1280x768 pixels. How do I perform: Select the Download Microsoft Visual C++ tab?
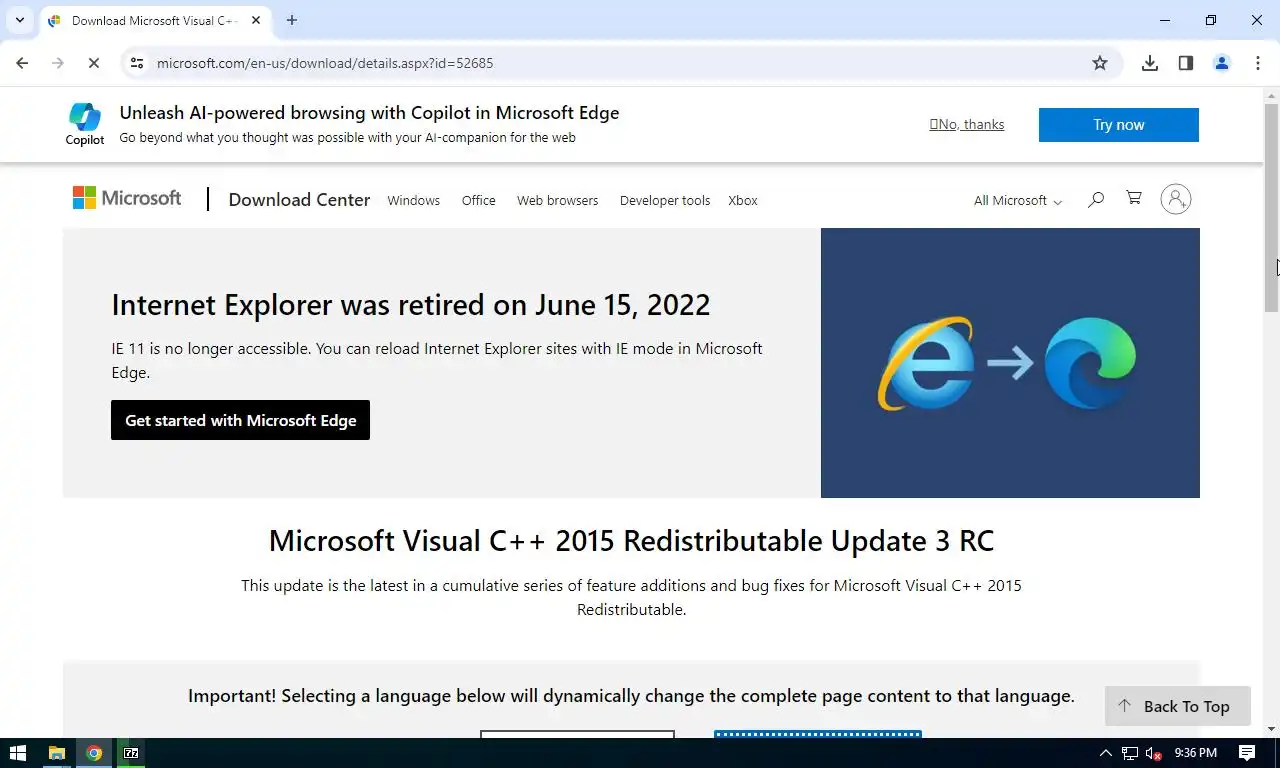pyautogui.click(x=156, y=20)
